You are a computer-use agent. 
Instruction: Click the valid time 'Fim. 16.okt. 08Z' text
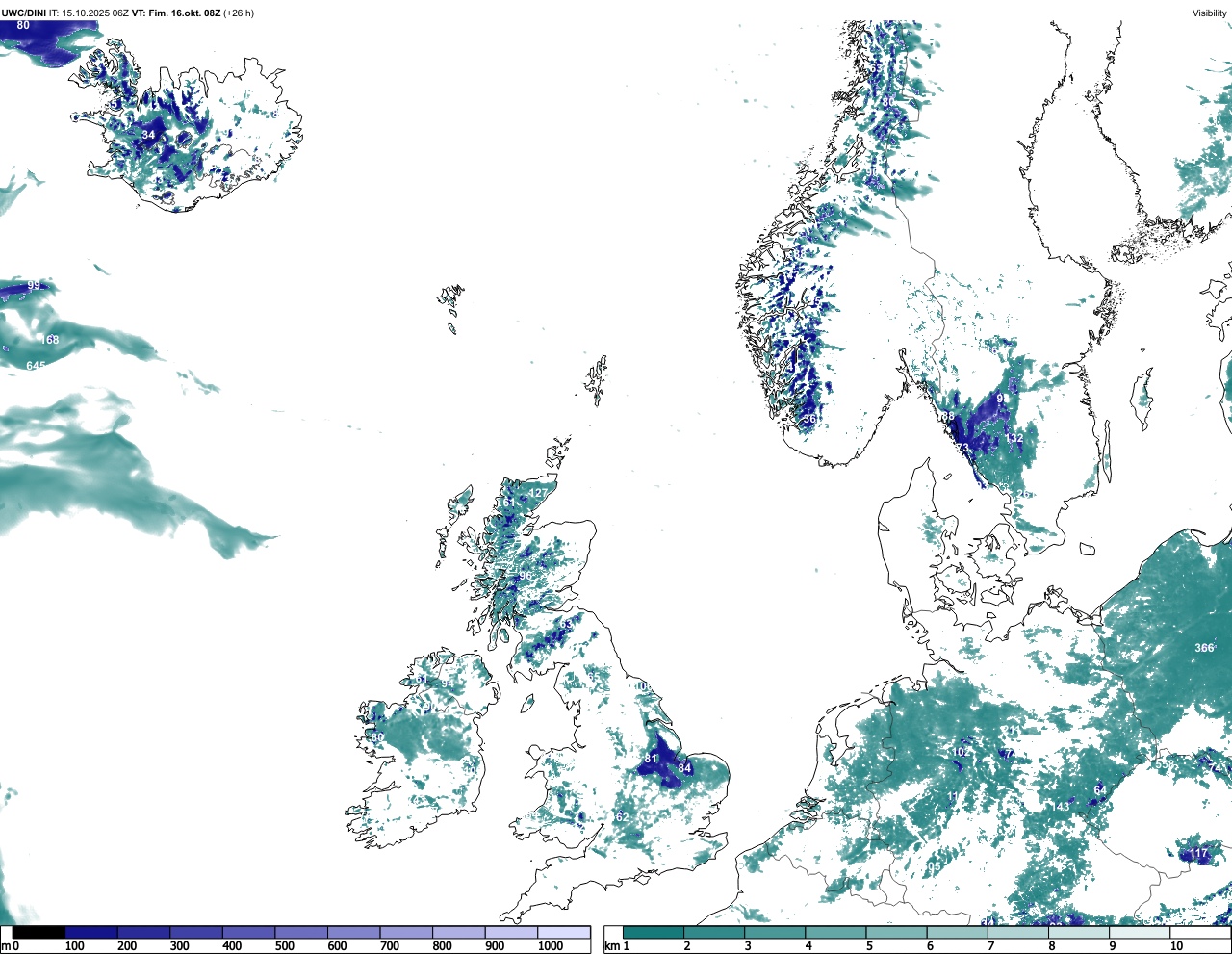coord(184,13)
